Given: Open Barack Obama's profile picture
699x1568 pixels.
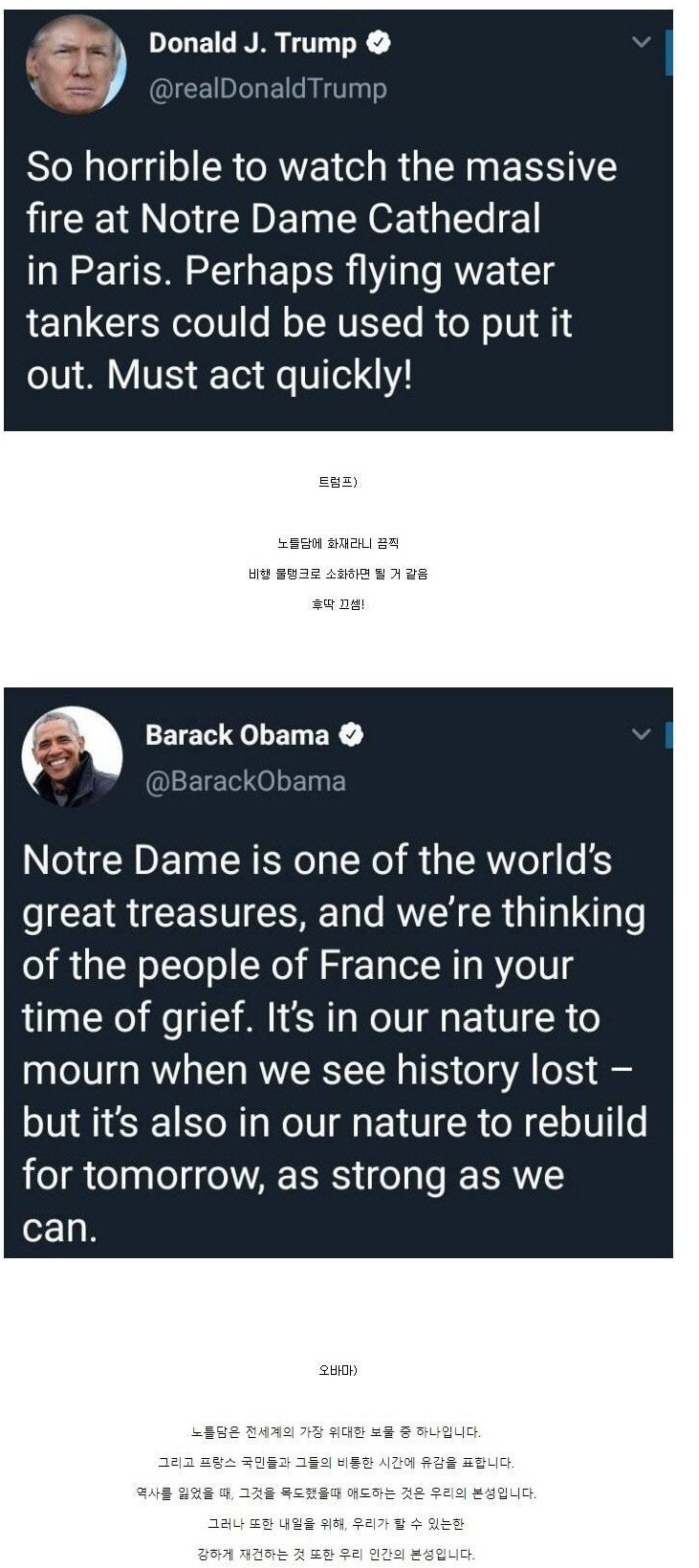Looking at the screenshot, I should (x=72, y=756).
